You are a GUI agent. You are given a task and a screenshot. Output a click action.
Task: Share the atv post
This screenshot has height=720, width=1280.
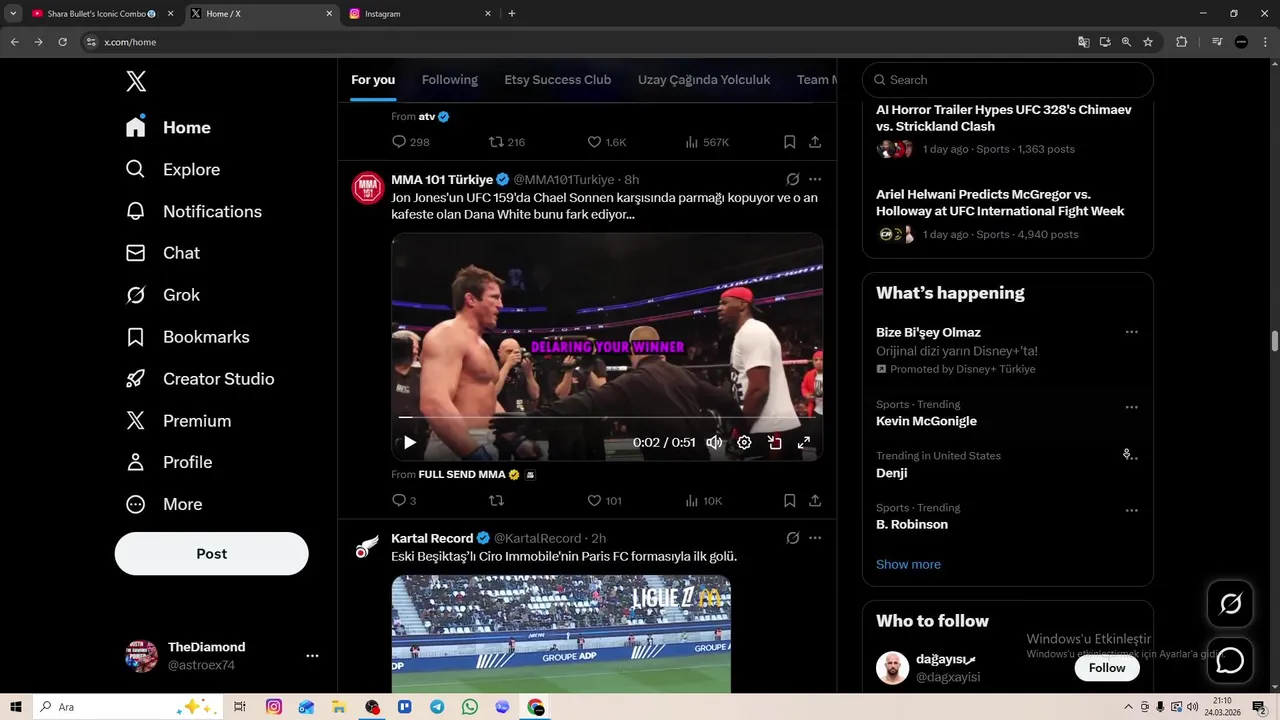(815, 142)
